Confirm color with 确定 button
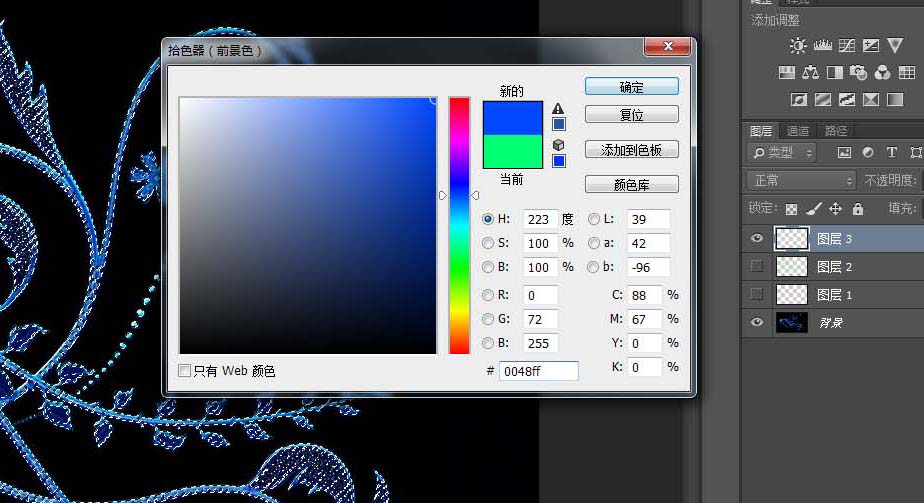This screenshot has height=503, width=924. point(632,87)
